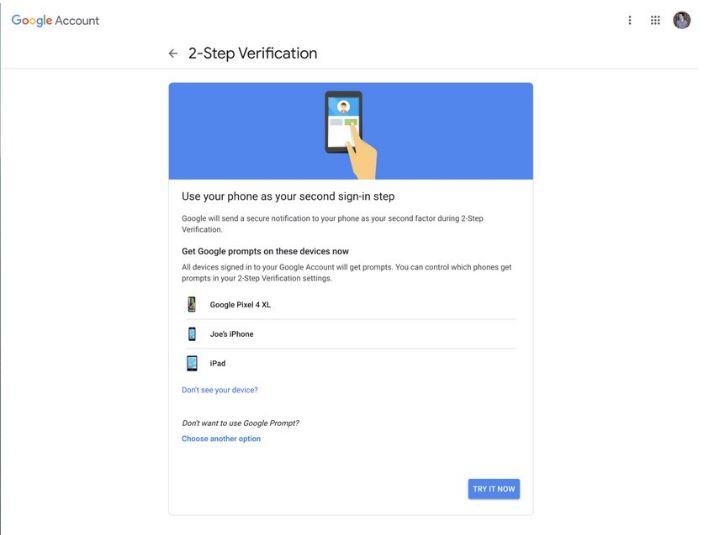
Task: Go back using the arrow icon
Action: point(173,53)
